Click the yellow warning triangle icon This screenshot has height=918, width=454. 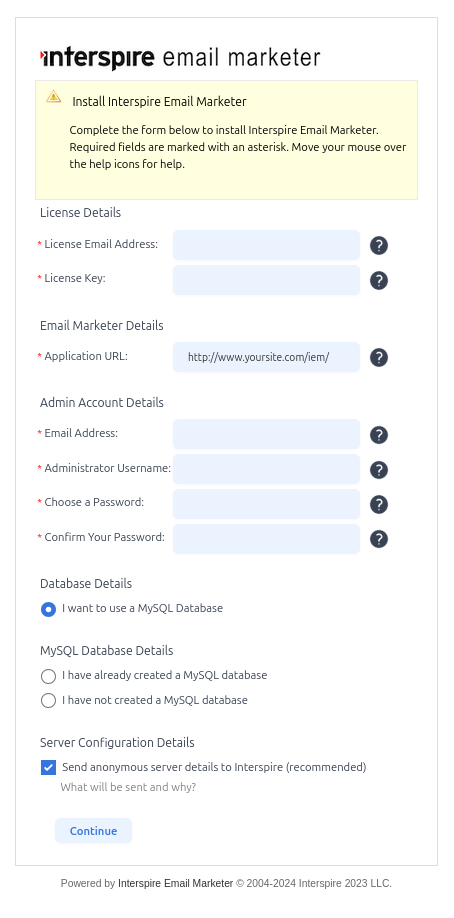click(x=53, y=97)
